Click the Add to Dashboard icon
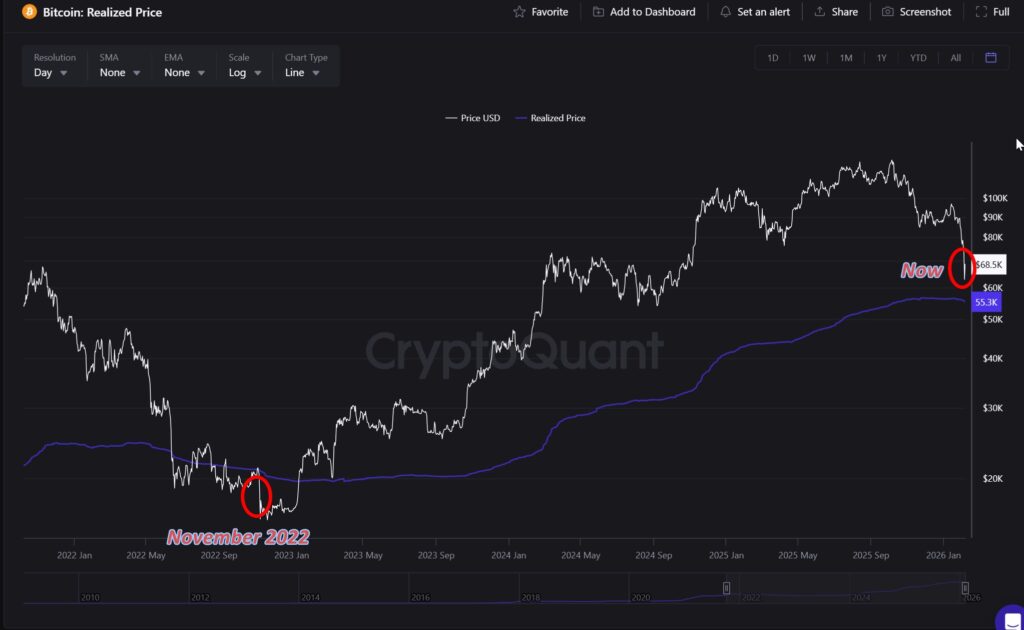1024x630 pixels. tap(598, 12)
